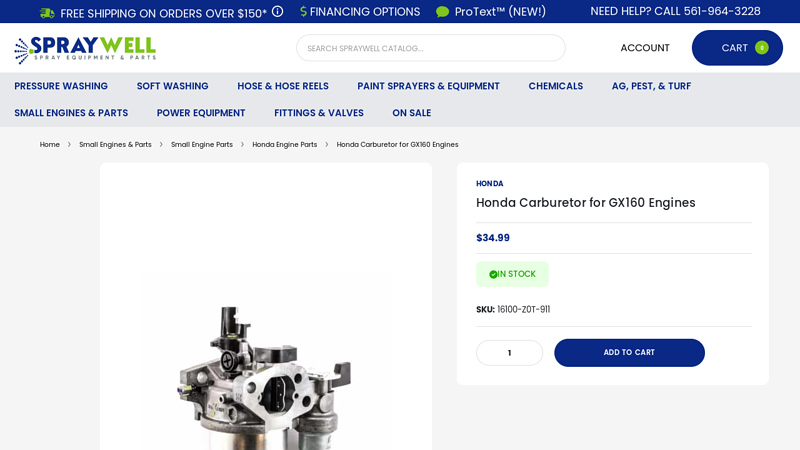Open the Hose & Hose Reels menu
Image resolution: width=800 pixels, height=450 pixels.
pyautogui.click(x=283, y=86)
